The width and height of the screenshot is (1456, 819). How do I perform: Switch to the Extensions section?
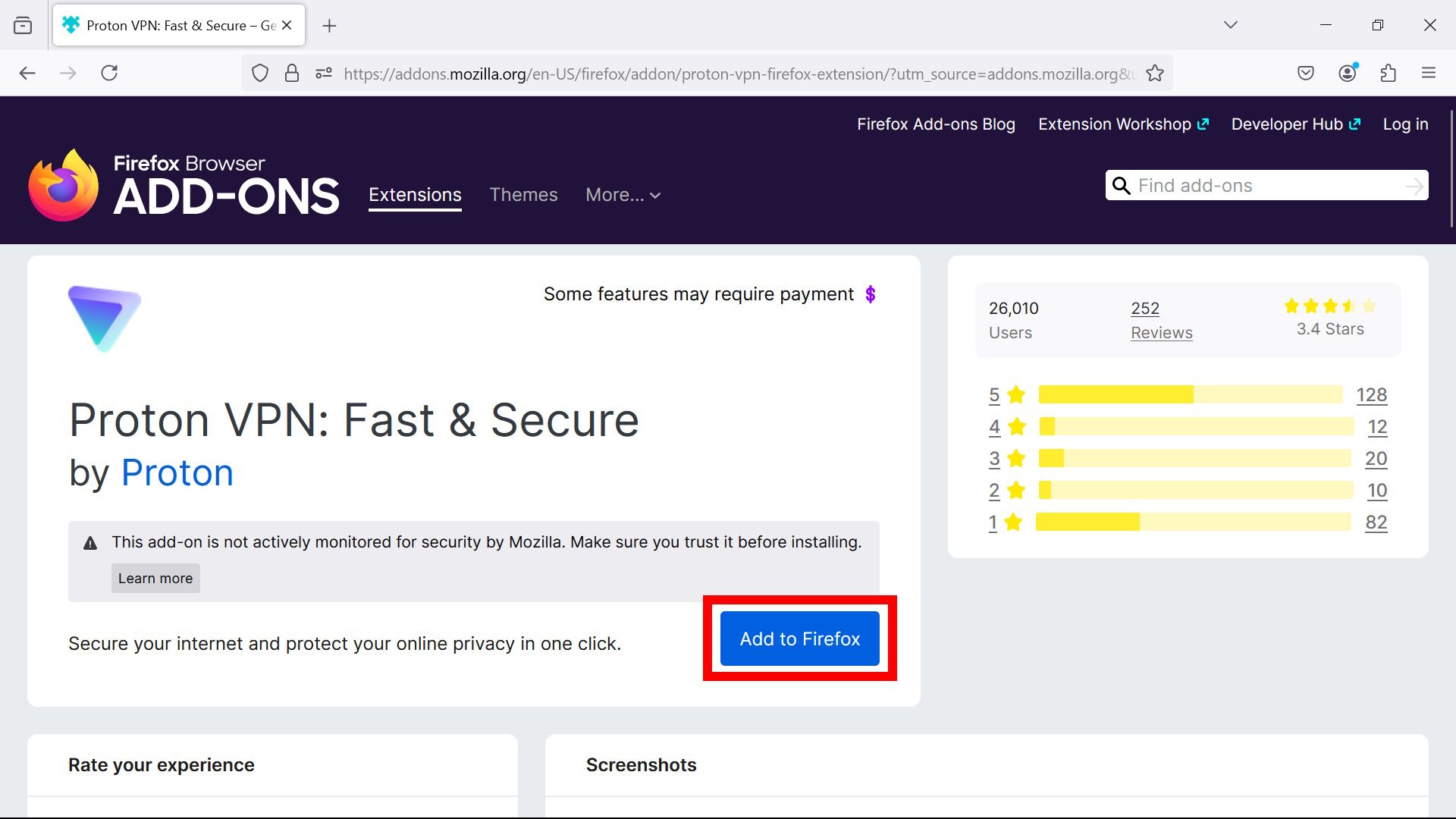414,195
